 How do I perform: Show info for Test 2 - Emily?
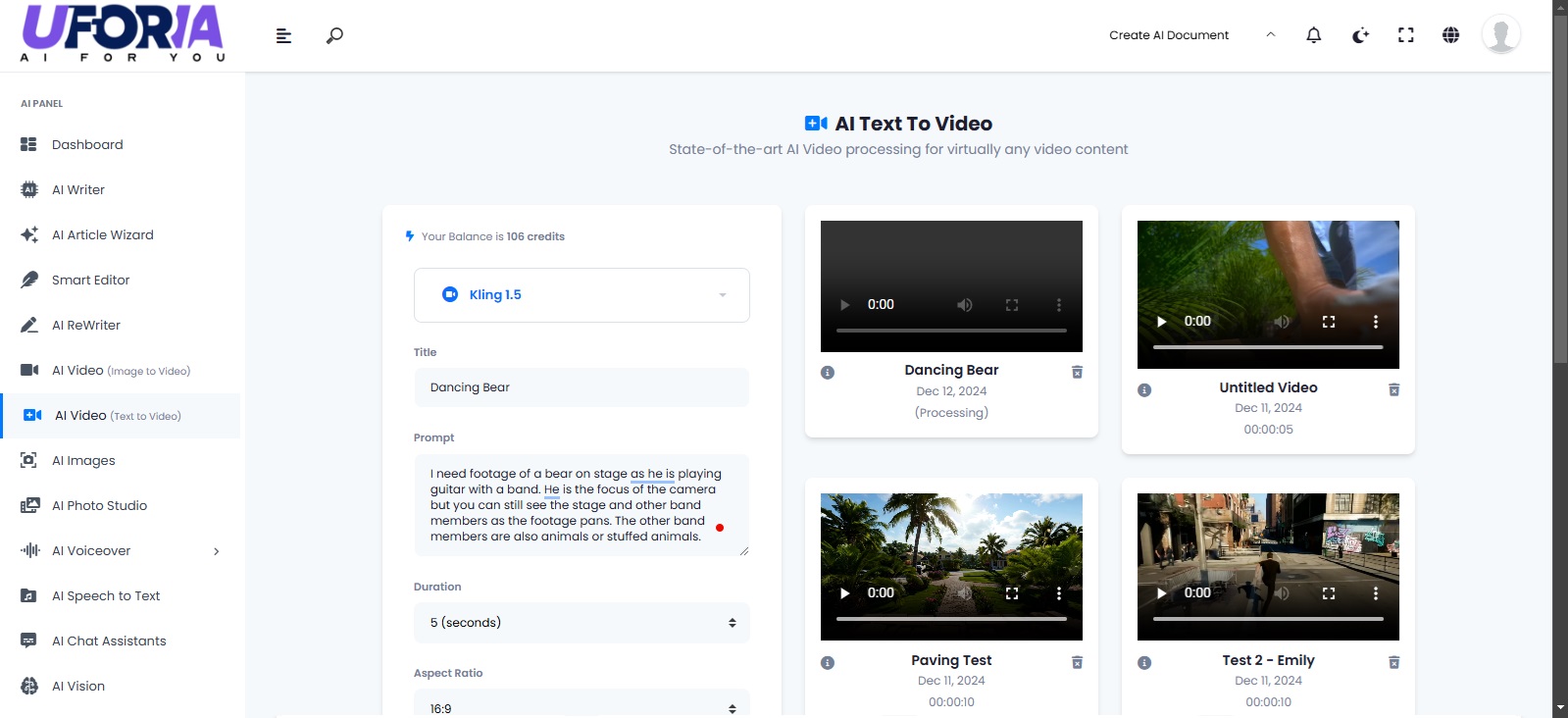(x=1144, y=663)
